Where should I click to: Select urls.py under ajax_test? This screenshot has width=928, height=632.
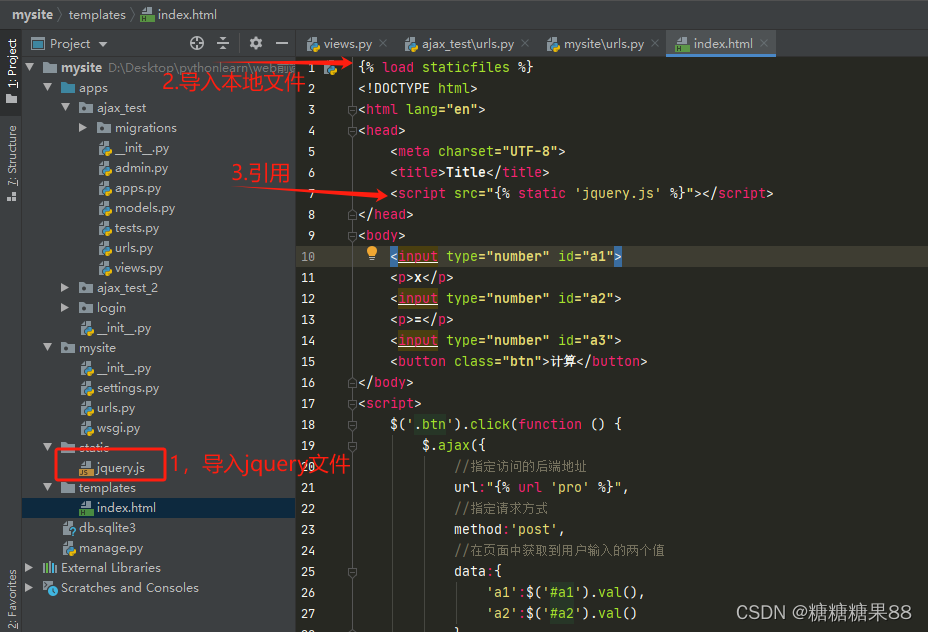(126, 248)
